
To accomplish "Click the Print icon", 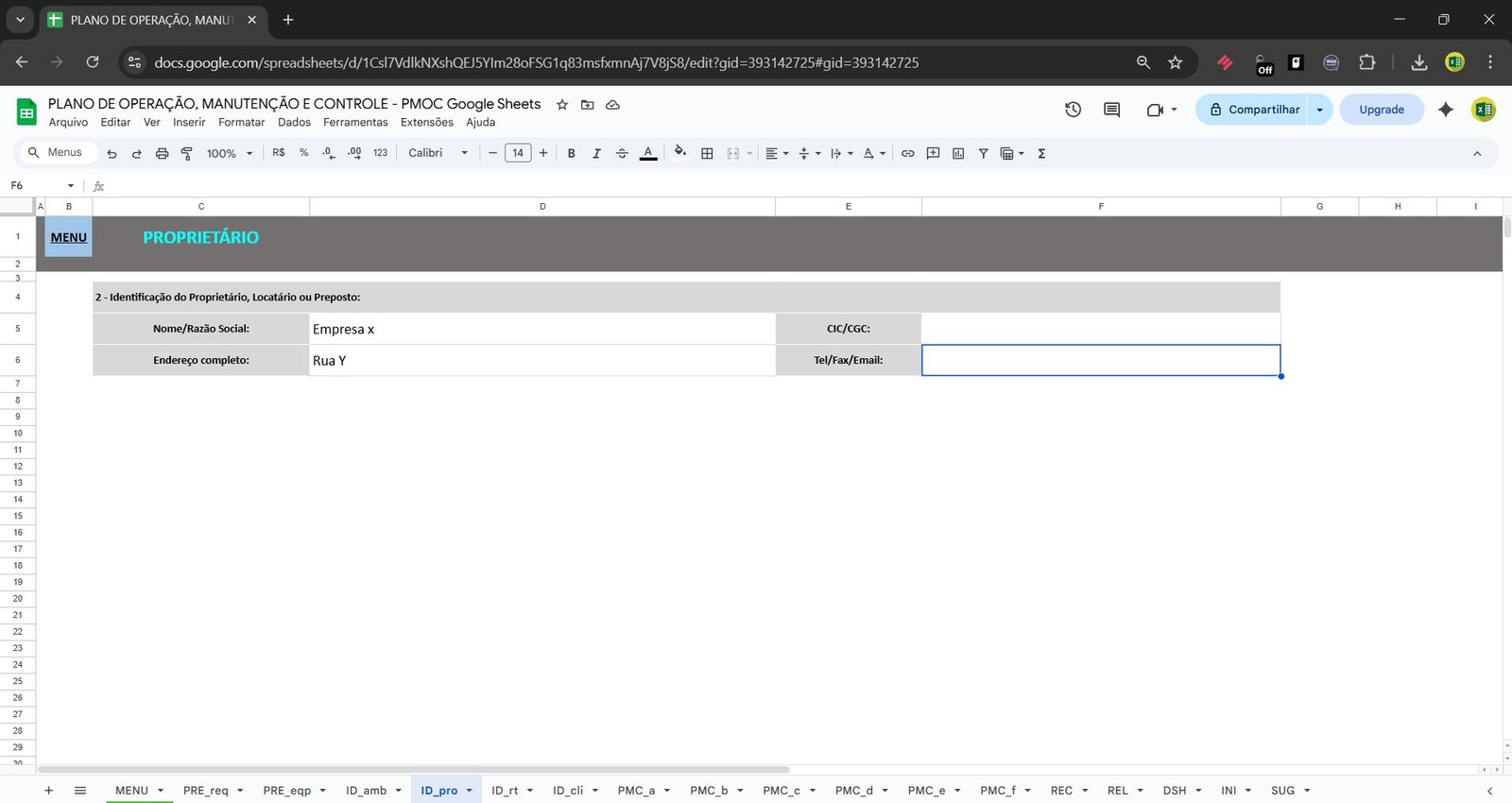I will (x=162, y=153).
